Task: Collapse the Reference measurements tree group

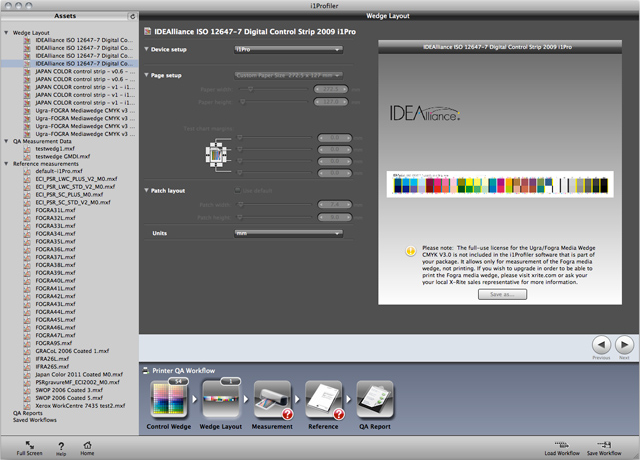Action: point(6,163)
